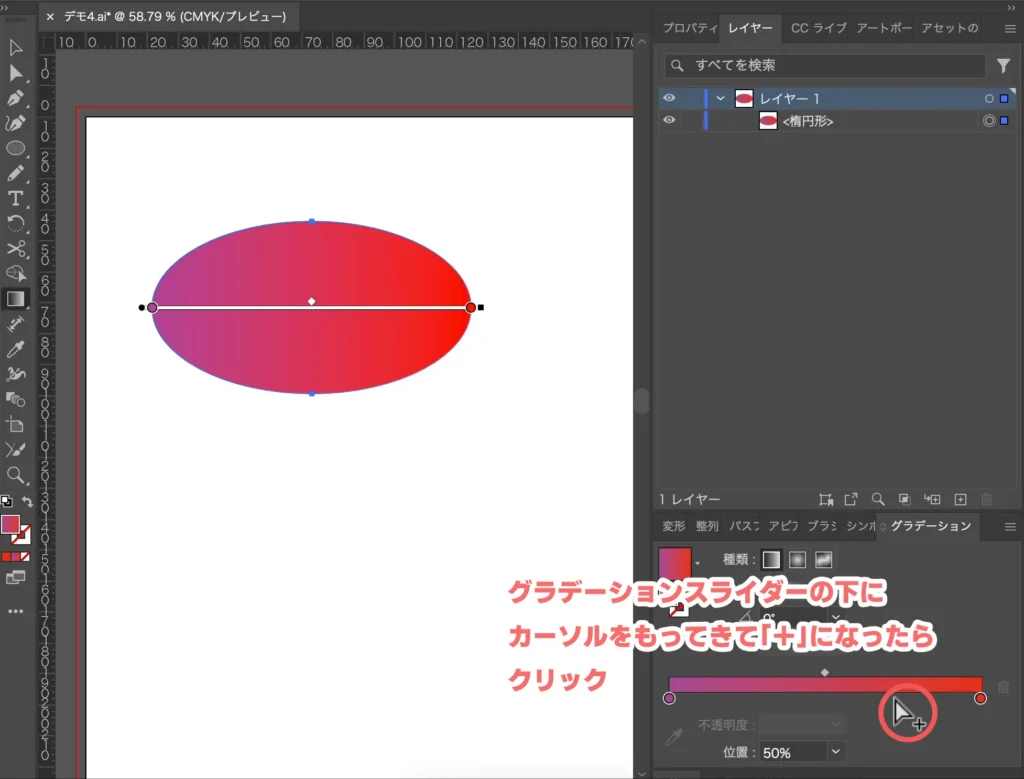Click the reverse gradient icon
Viewport: 1024px width, 779px height.
[676, 611]
